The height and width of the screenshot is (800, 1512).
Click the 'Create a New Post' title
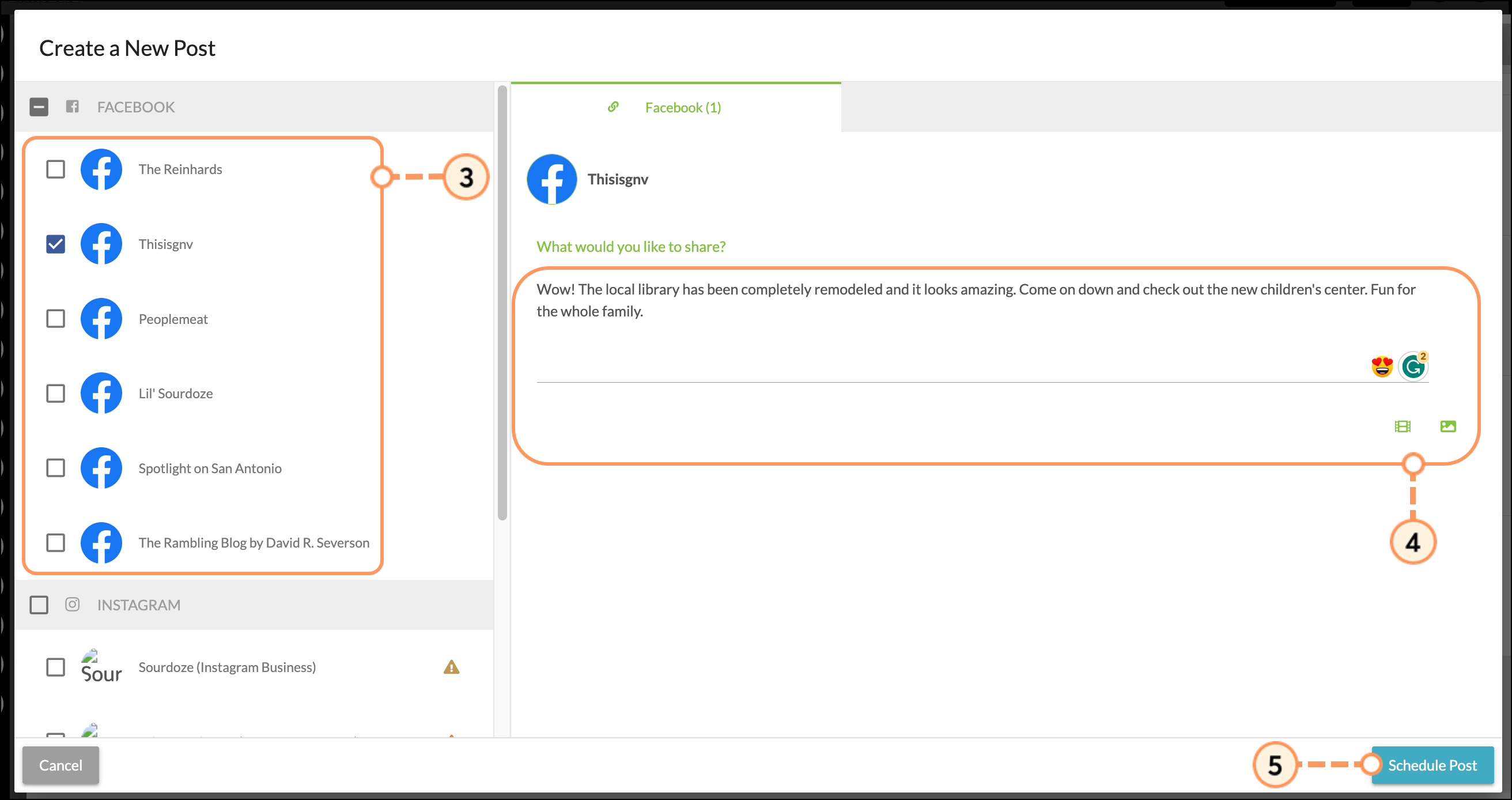127,48
